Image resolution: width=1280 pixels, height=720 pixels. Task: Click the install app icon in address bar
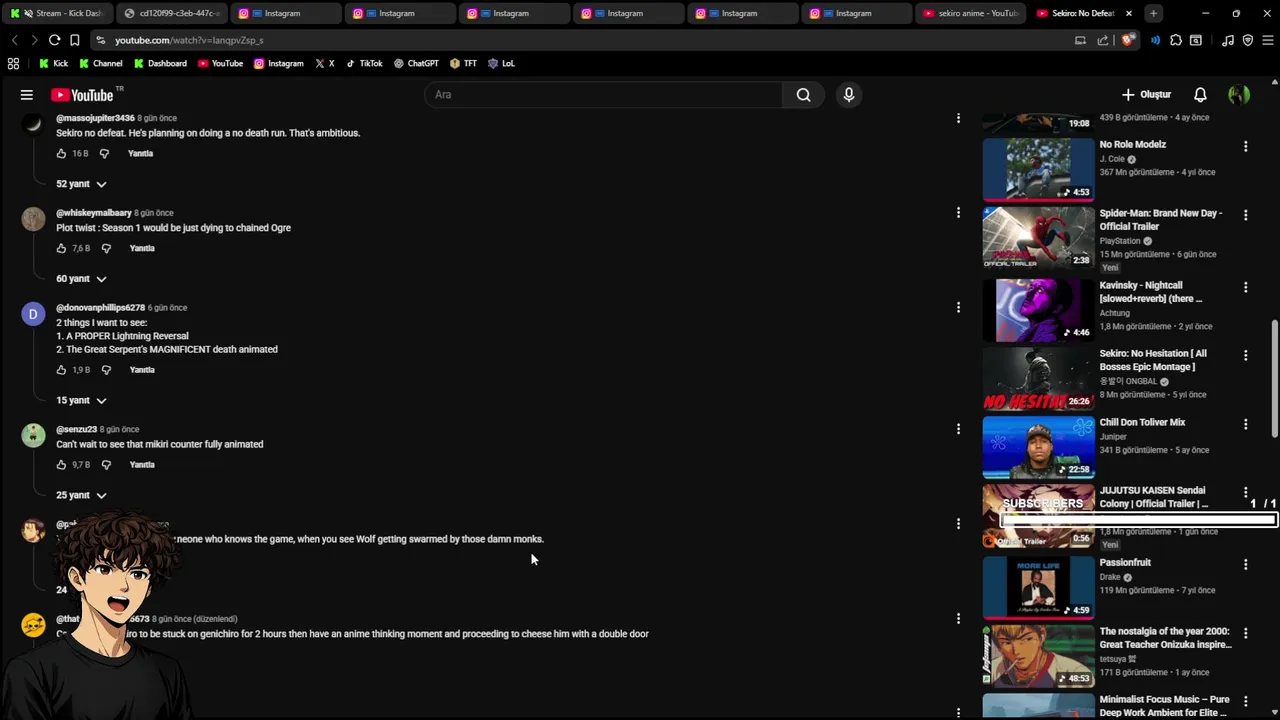click(x=1080, y=40)
